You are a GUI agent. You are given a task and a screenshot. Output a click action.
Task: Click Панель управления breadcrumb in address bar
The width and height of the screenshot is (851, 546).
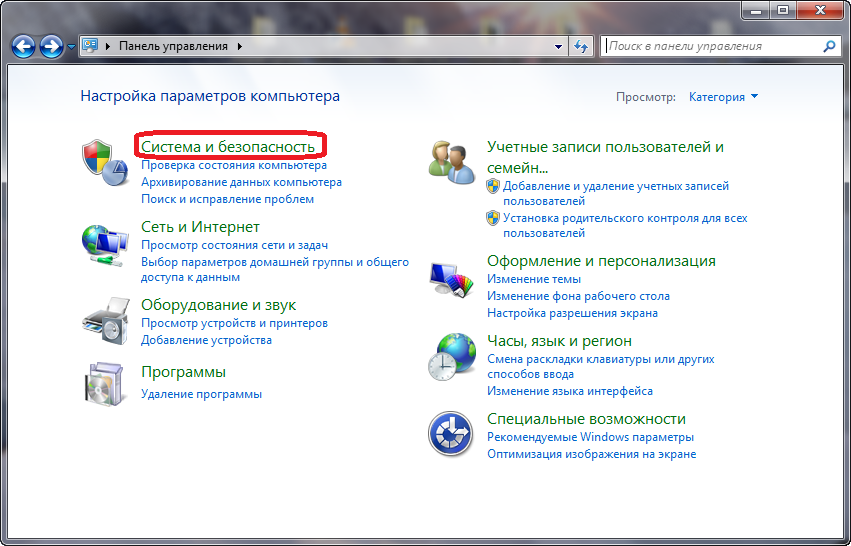pos(173,46)
